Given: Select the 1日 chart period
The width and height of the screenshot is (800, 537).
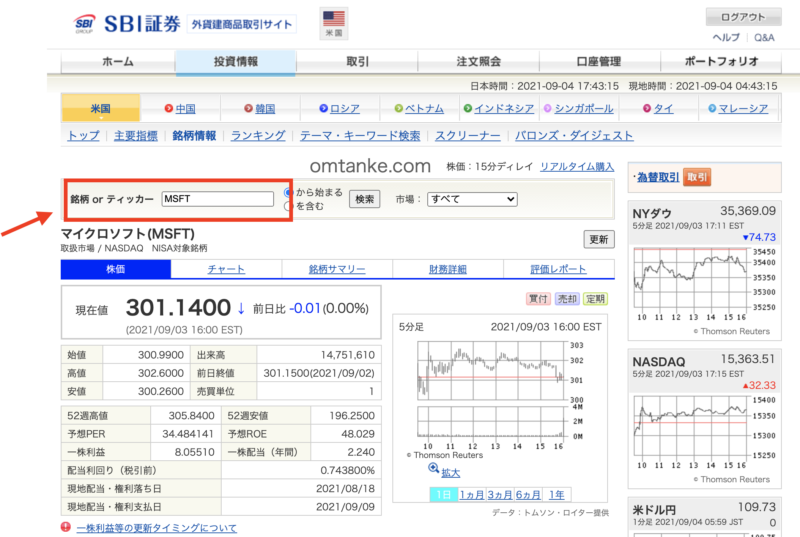Looking at the screenshot, I should pyautogui.click(x=443, y=494).
